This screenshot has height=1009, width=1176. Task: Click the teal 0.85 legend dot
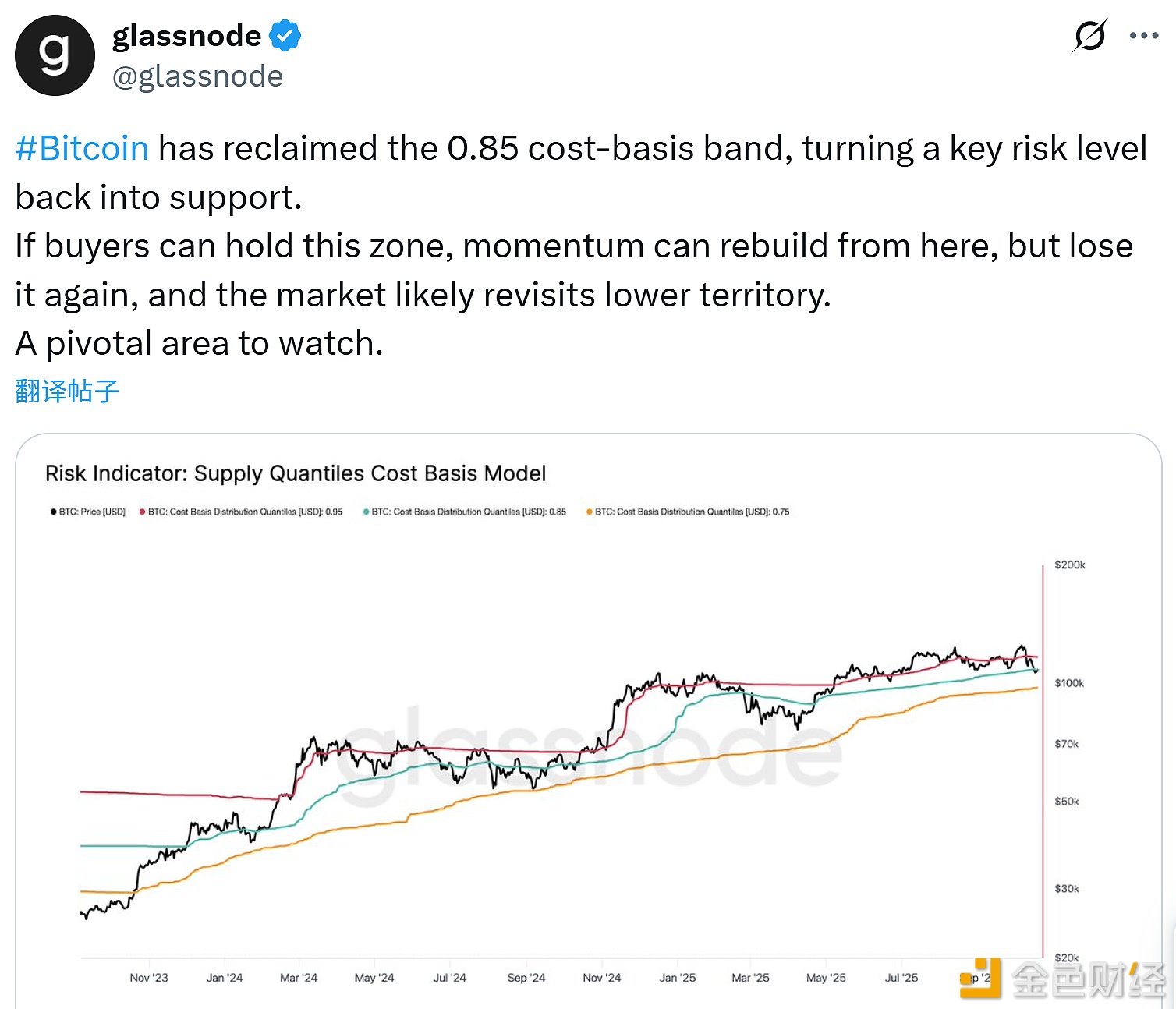click(x=366, y=512)
